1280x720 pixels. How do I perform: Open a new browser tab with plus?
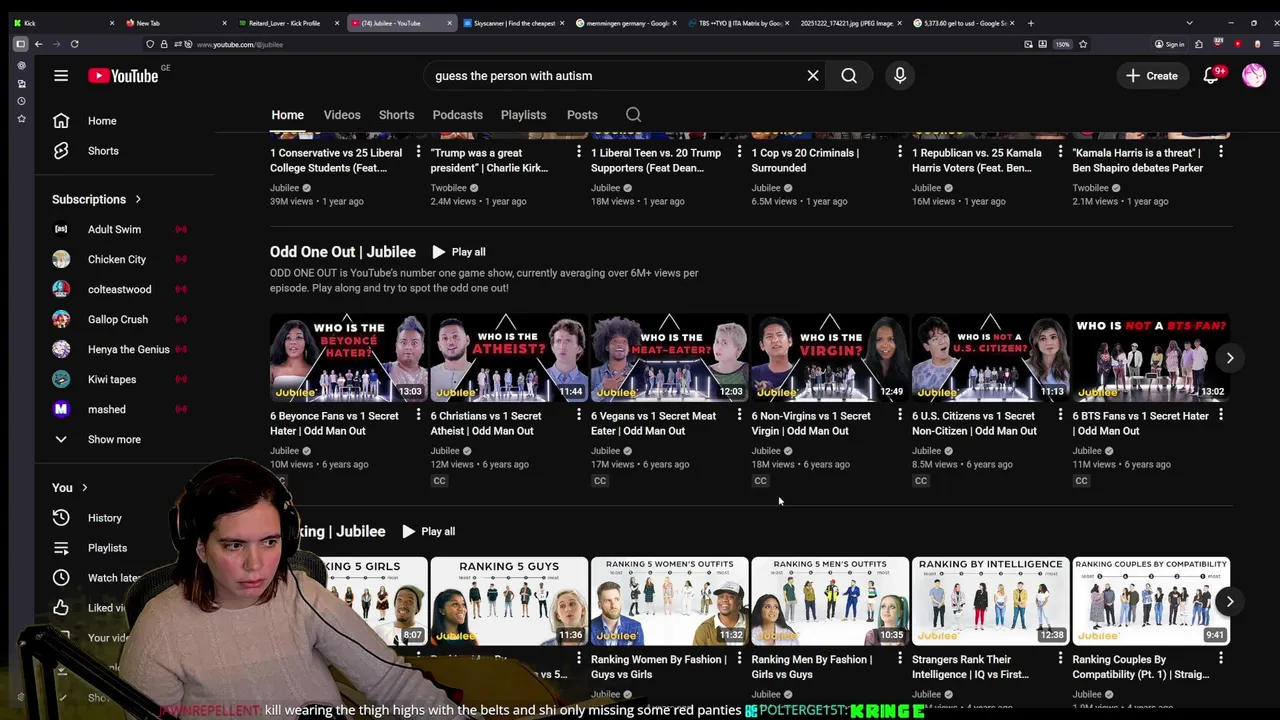(x=1031, y=23)
